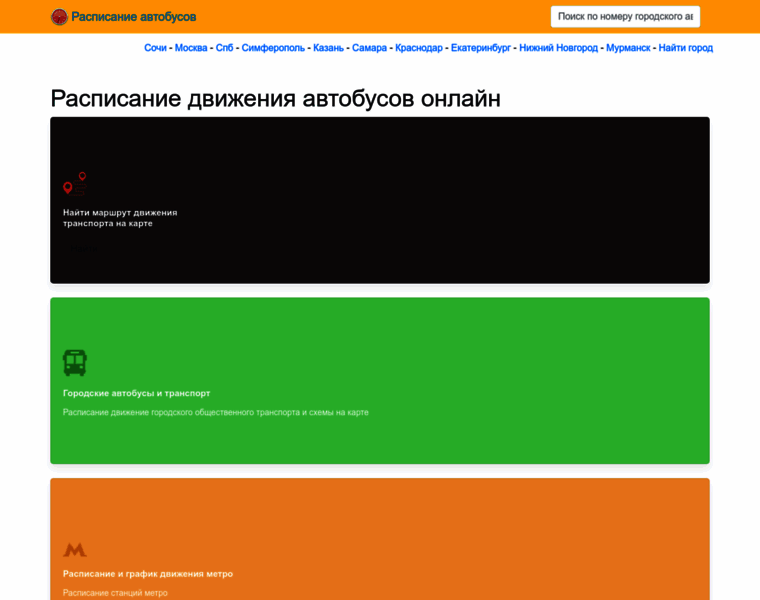Click the green bus icon
760x600 pixels.
pos(75,363)
